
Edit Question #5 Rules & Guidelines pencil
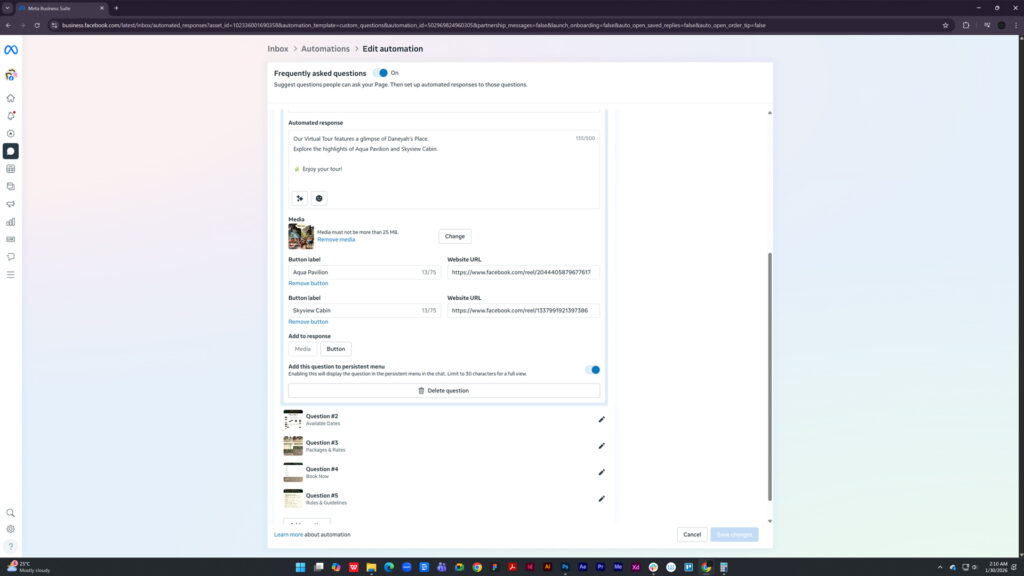pos(601,498)
